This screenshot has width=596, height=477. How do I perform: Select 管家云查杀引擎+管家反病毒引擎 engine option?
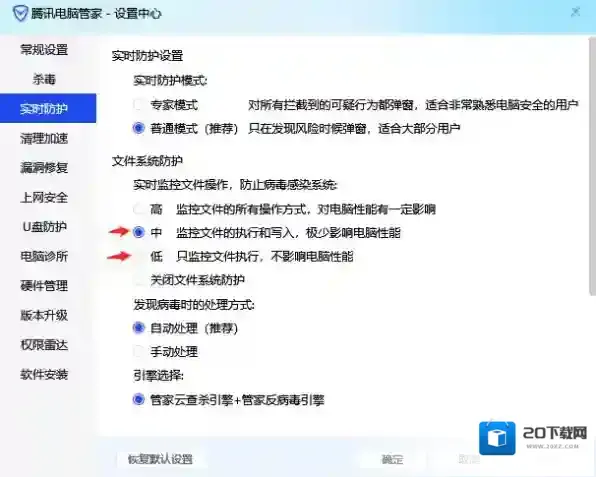click(x=139, y=399)
